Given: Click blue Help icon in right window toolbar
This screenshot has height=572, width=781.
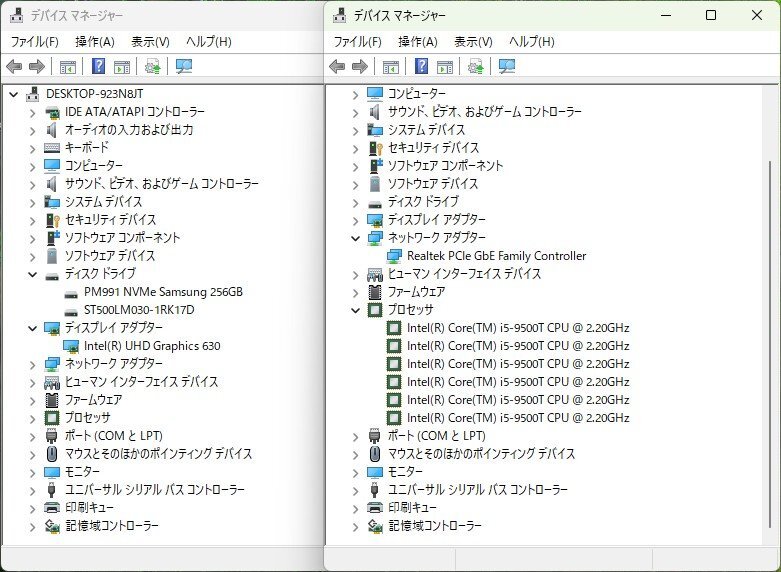Looking at the screenshot, I should click(421, 66).
